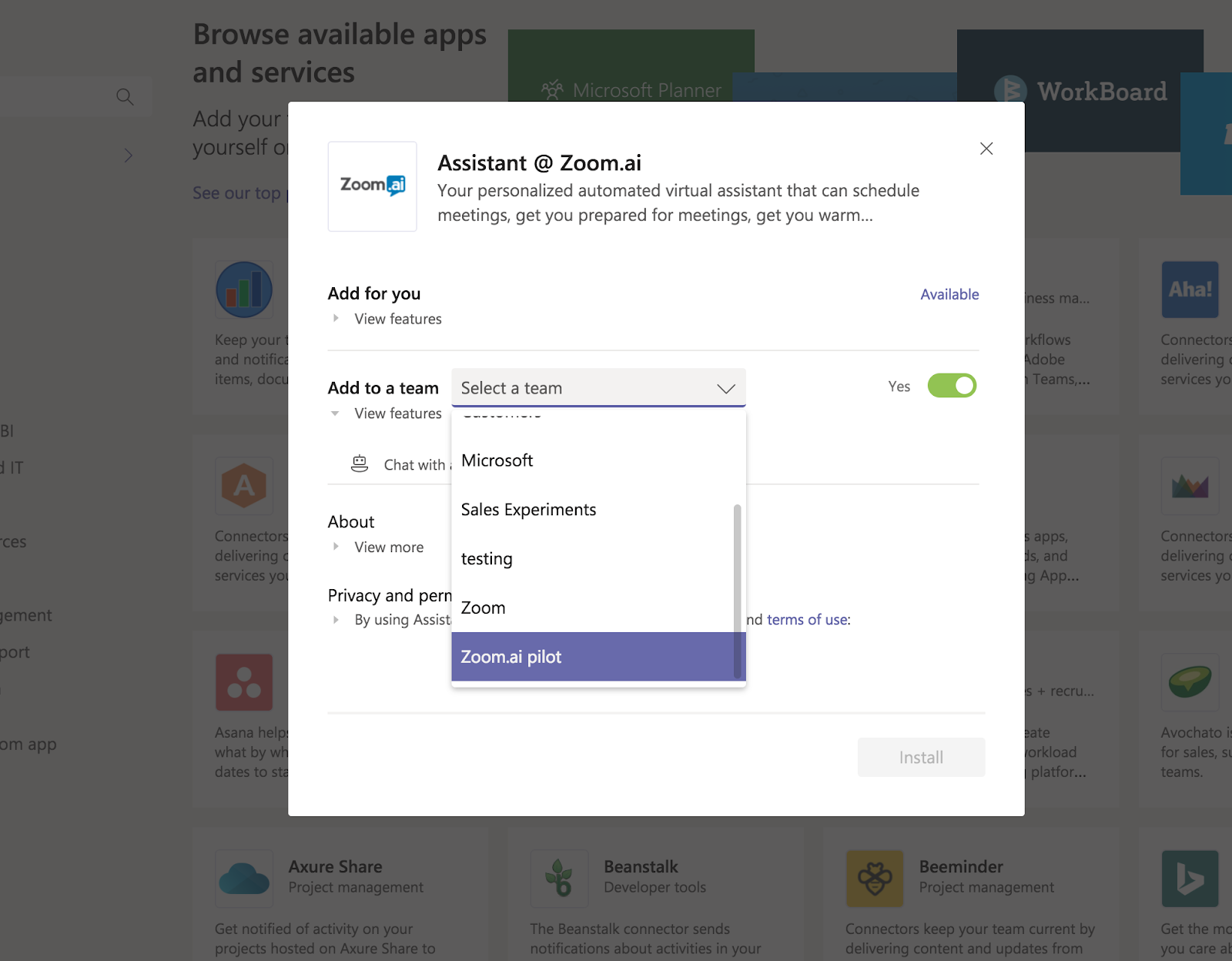1232x961 pixels.
Task: Click the team list scrollbar
Action: [738, 591]
